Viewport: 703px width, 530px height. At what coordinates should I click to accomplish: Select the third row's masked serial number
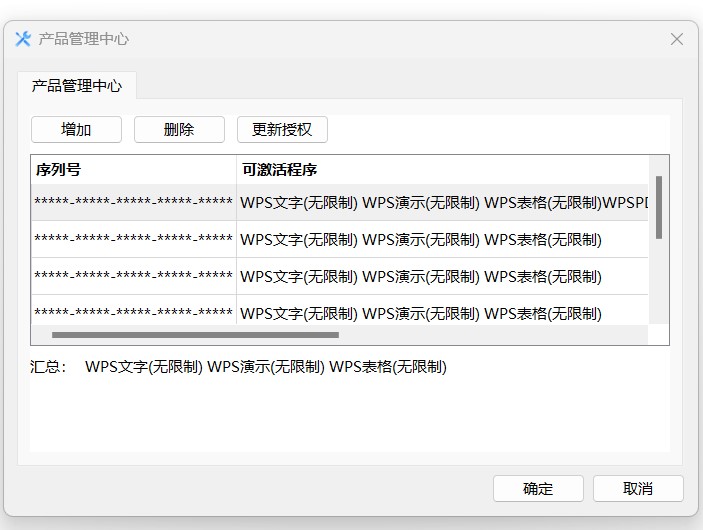(133, 276)
